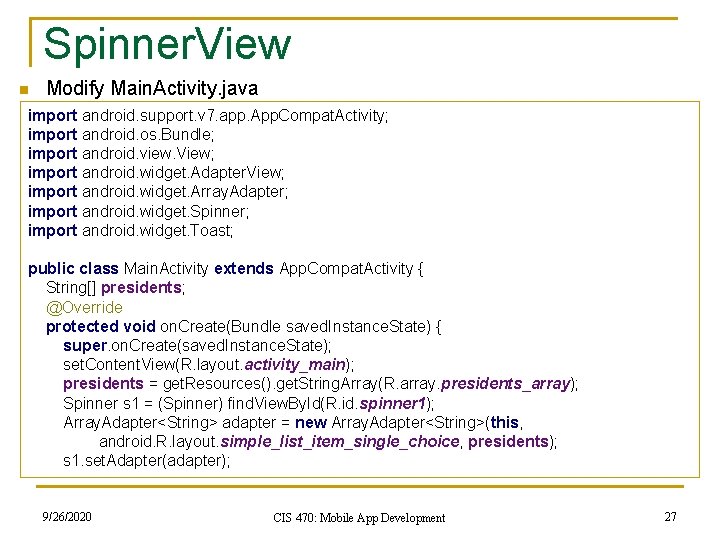Click the date 9/26/2020 in footer
Screen dimensions: 720x540
click(67, 517)
